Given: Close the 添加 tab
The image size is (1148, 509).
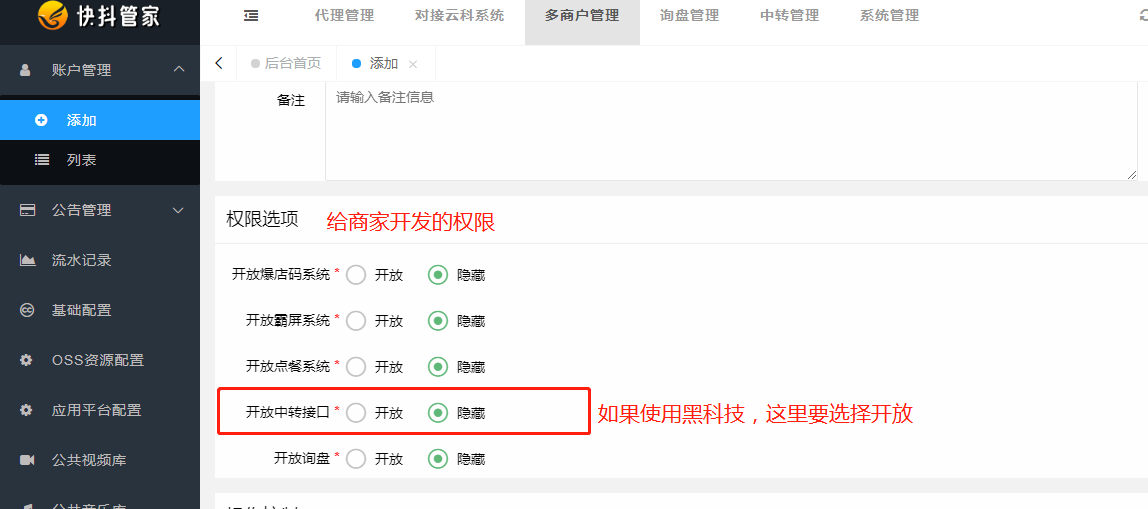Looking at the screenshot, I should coord(413,64).
